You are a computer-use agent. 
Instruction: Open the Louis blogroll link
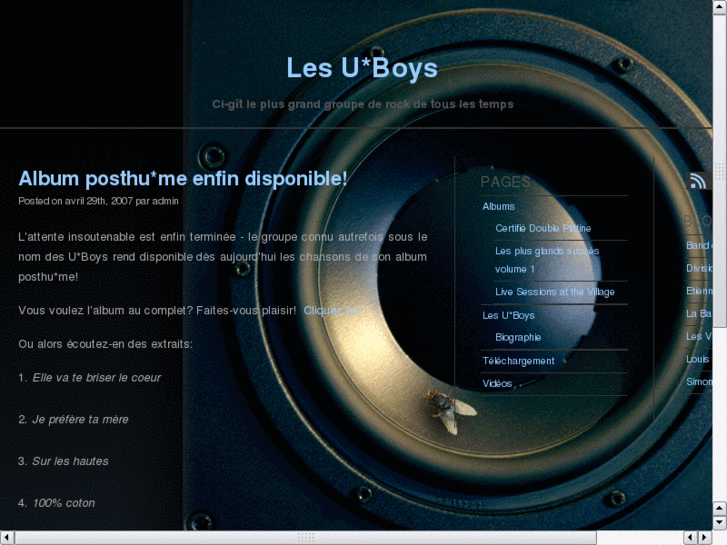coord(698,359)
